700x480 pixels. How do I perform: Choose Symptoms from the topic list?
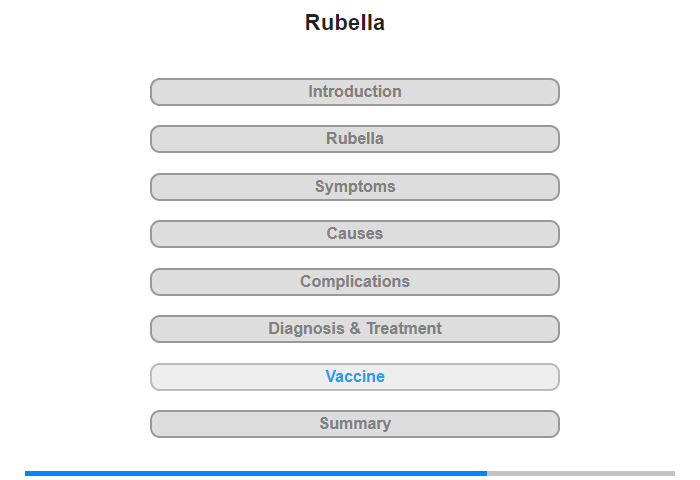(355, 187)
